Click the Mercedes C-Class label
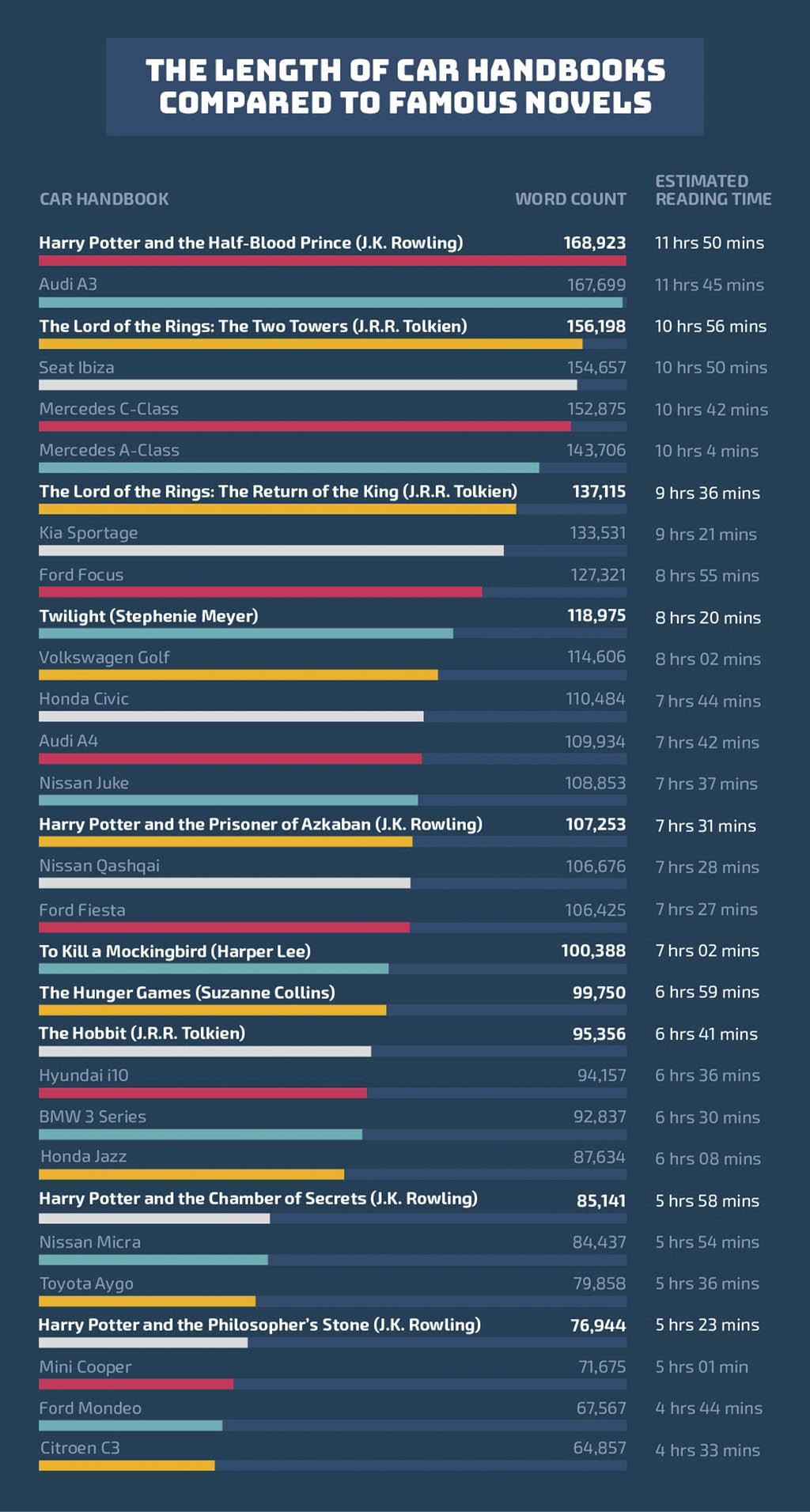810x1512 pixels. [109, 409]
